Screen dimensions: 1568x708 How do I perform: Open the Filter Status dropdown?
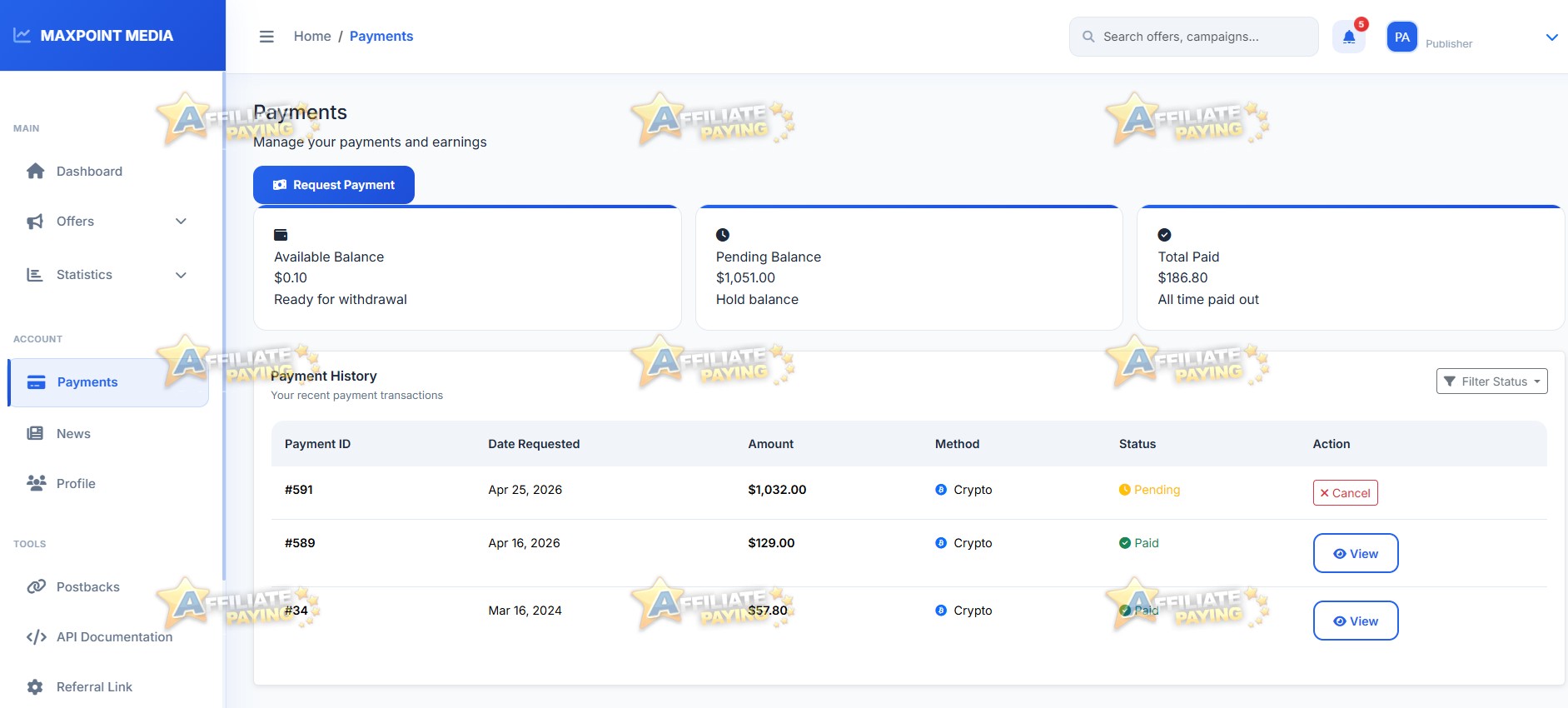(x=1491, y=381)
